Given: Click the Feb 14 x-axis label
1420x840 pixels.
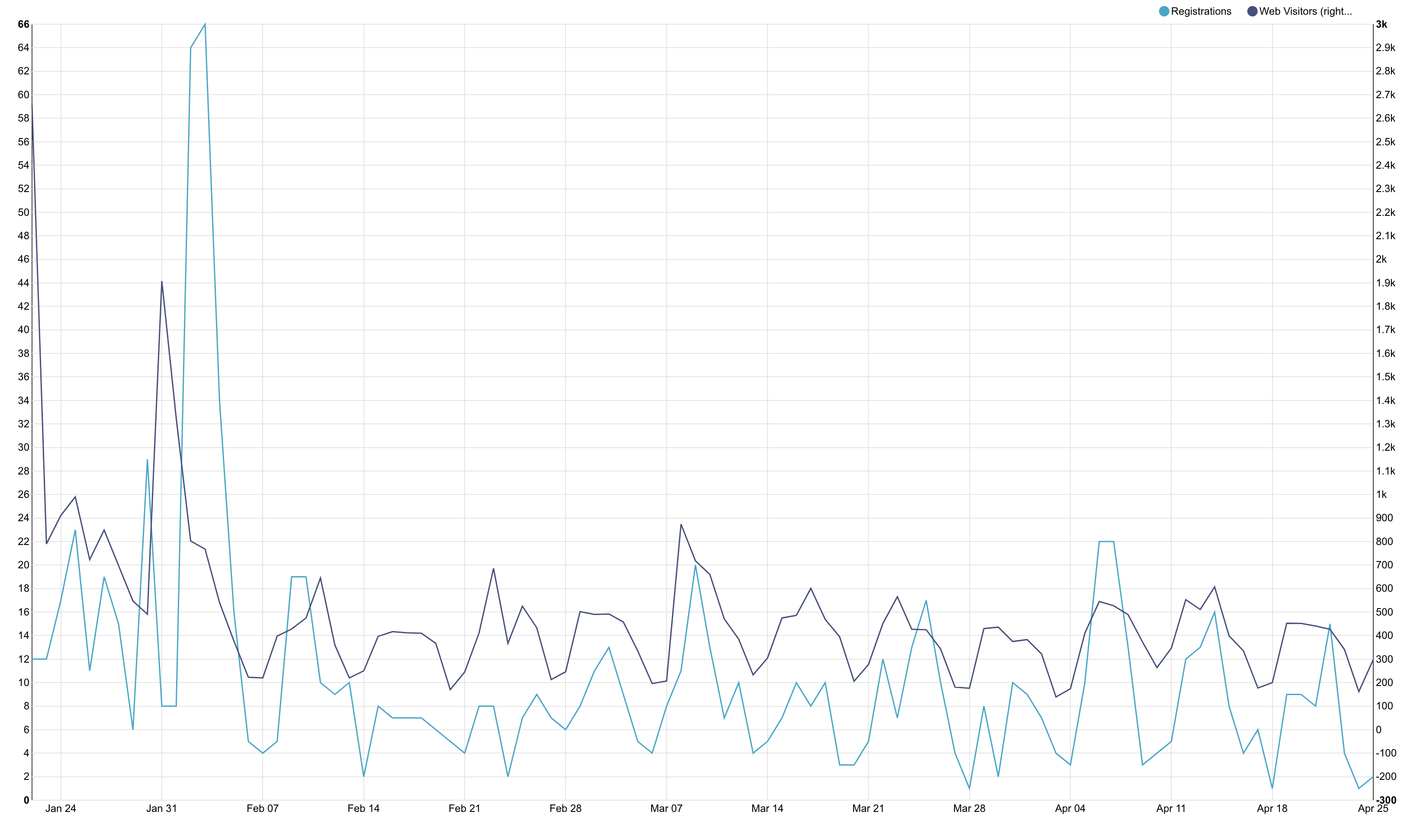Looking at the screenshot, I should tap(363, 808).
